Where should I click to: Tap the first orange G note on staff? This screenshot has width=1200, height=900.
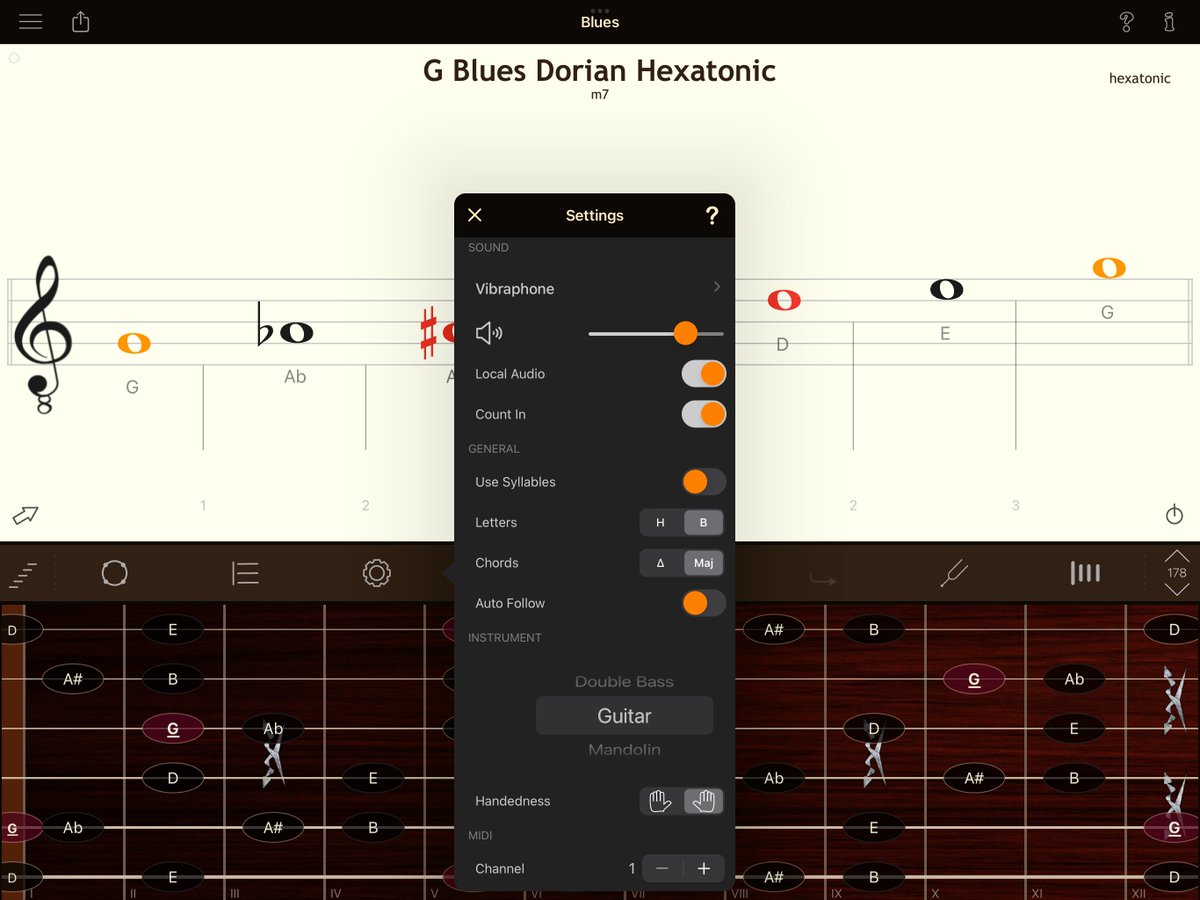coord(134,343)
